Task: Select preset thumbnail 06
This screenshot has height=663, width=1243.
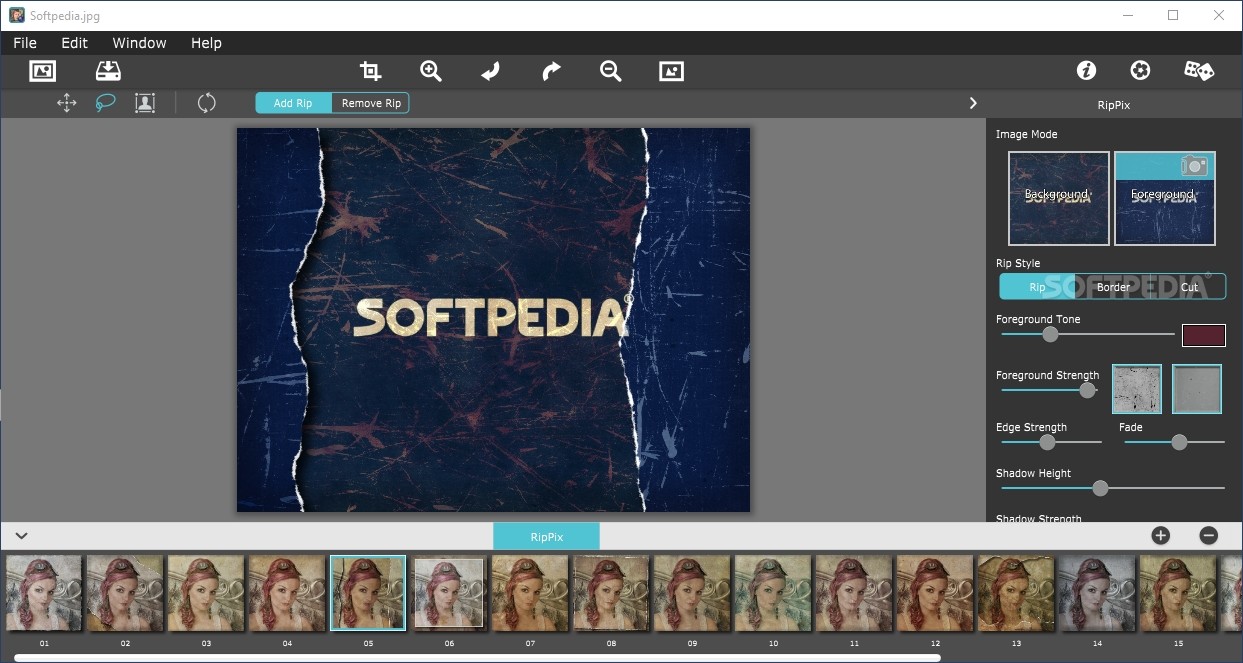Action: point(449,593)
